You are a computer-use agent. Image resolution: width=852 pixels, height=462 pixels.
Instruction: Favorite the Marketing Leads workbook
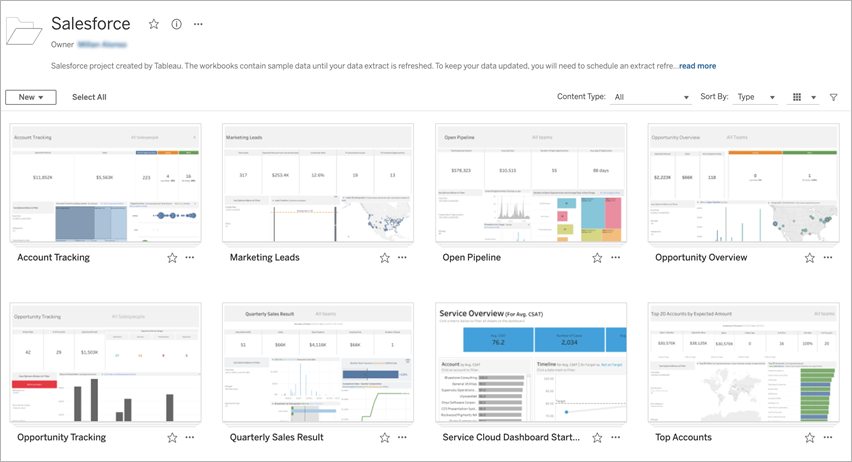click(x=385, y=258)
